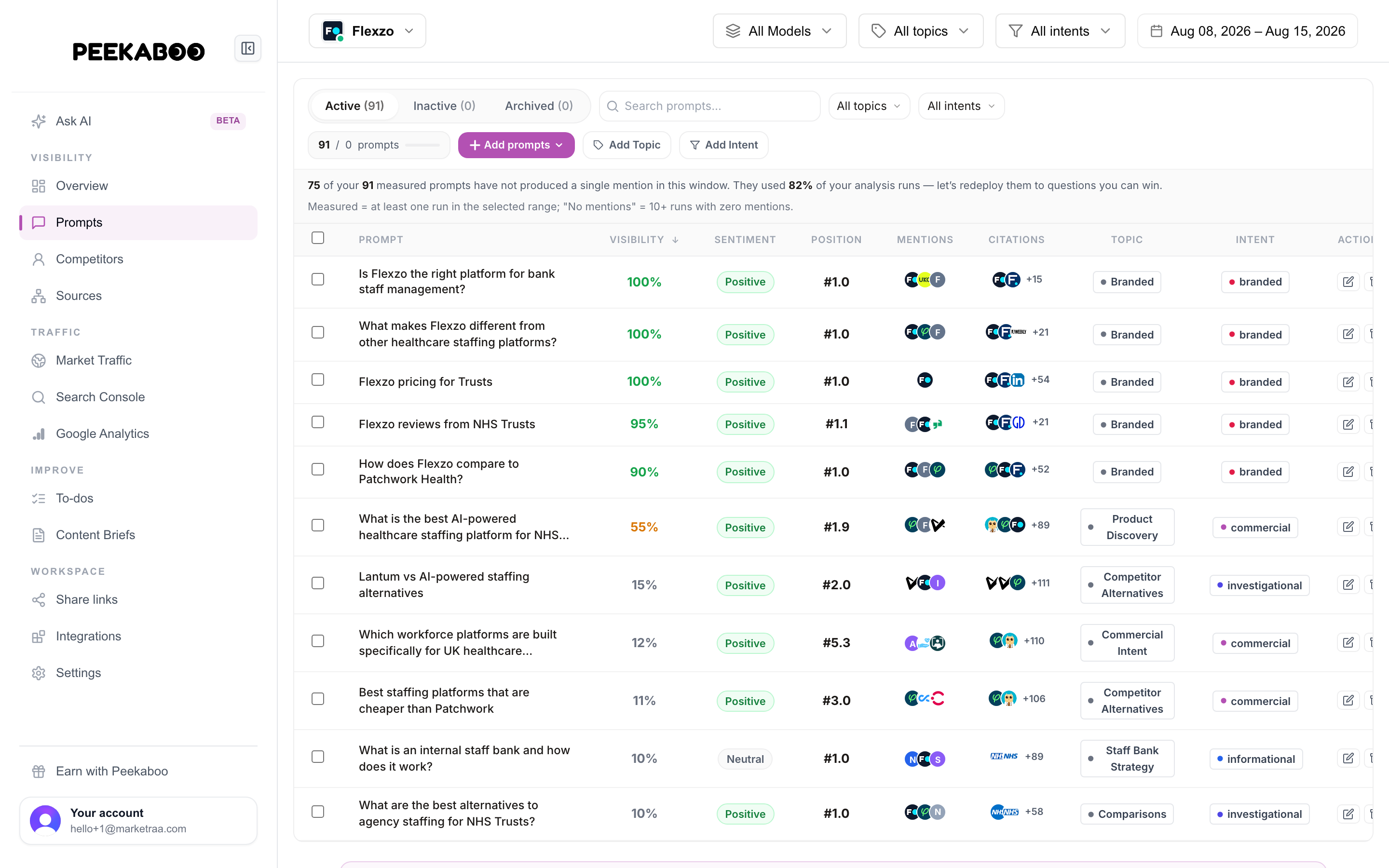Click the Sources network icon
Viewport: 1389px width, 868px height.
tap(39, 296)
